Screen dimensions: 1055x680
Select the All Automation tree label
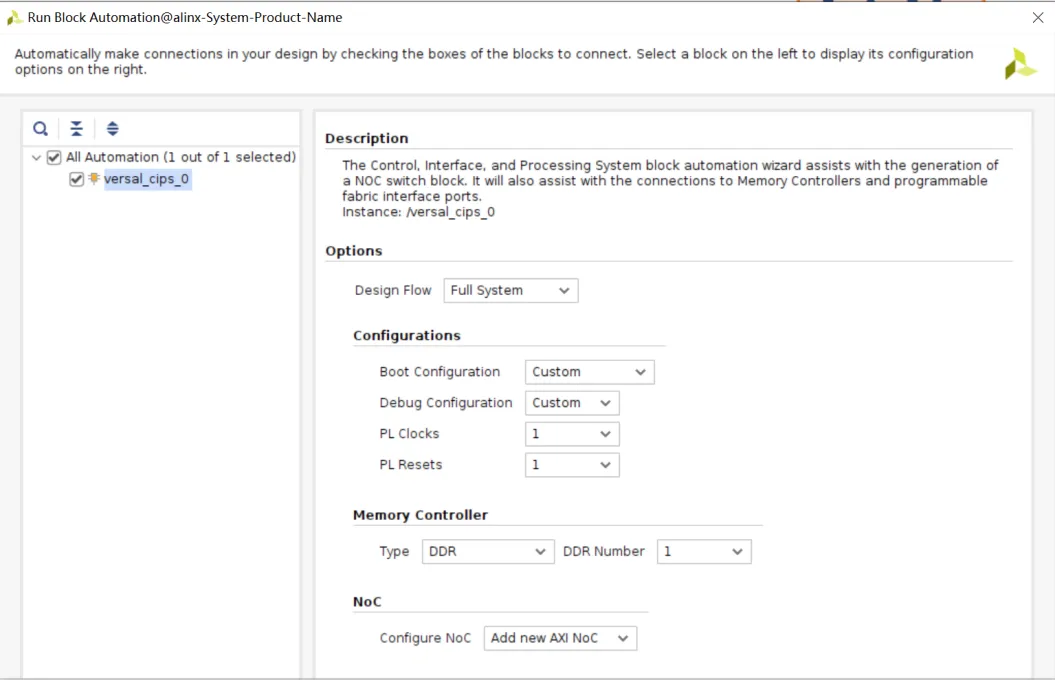coord(180,157)
